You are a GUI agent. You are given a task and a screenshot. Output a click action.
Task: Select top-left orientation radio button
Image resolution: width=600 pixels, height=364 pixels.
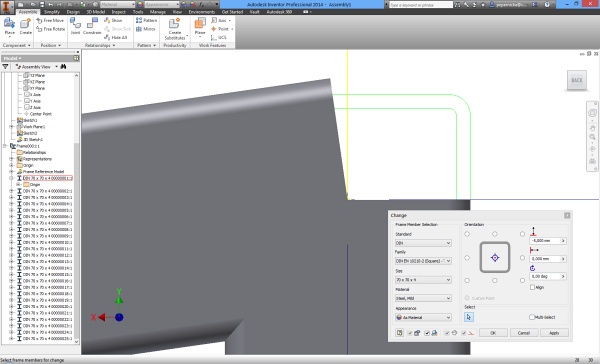[x=467, y=234]
